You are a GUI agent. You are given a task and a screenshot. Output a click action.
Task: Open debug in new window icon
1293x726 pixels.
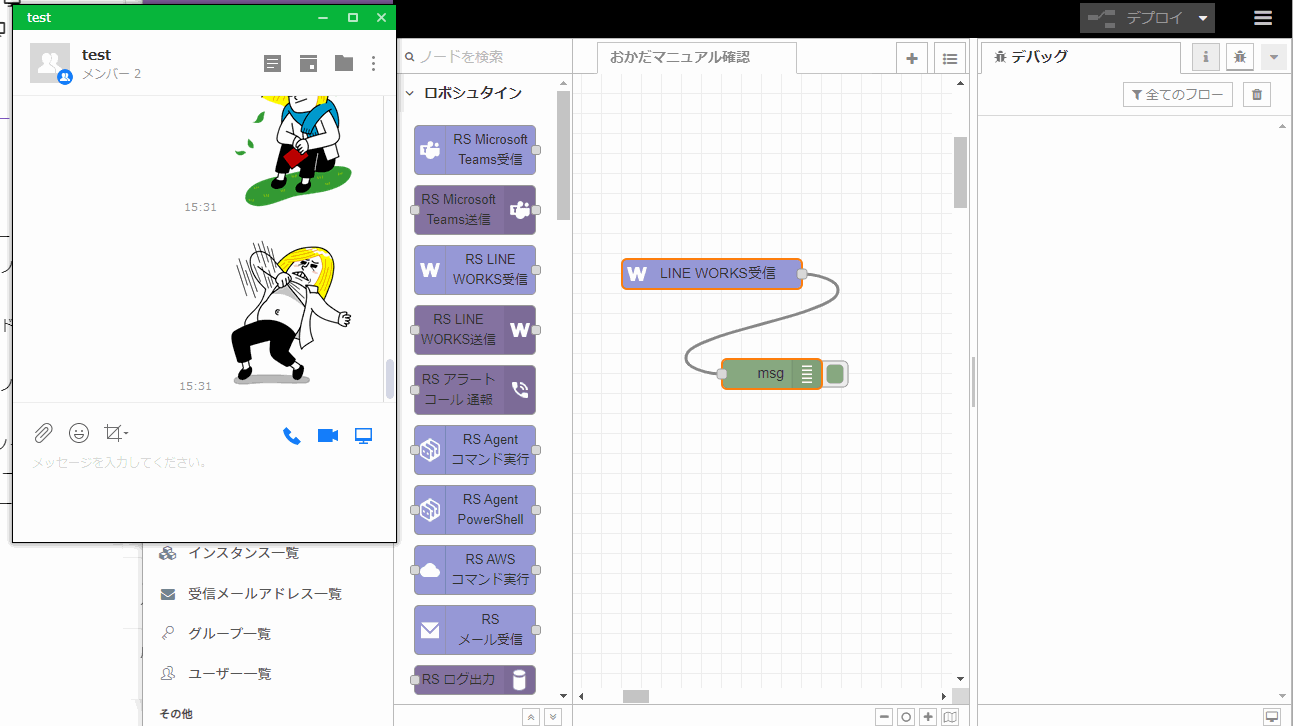[x=1272, y=717]
